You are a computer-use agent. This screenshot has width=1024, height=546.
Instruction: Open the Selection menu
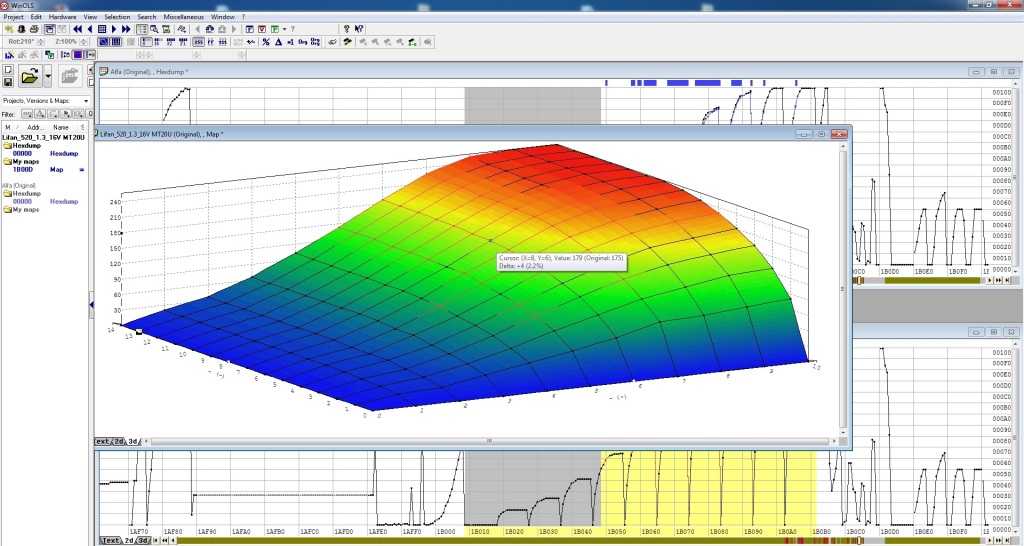[x=117, y=17]
